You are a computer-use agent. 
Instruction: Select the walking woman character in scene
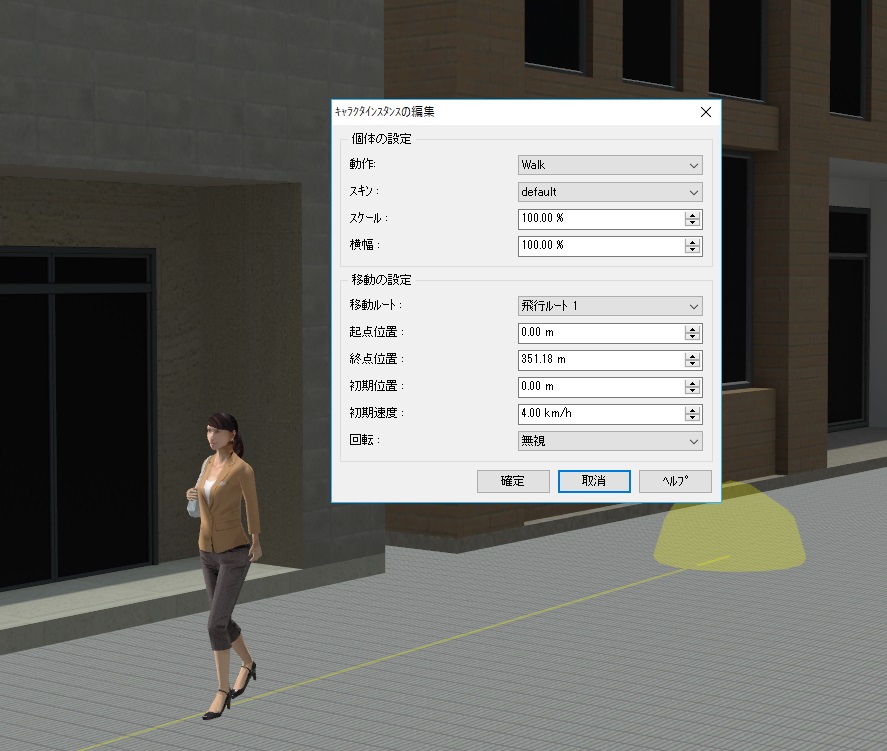(x=223, y=566)
